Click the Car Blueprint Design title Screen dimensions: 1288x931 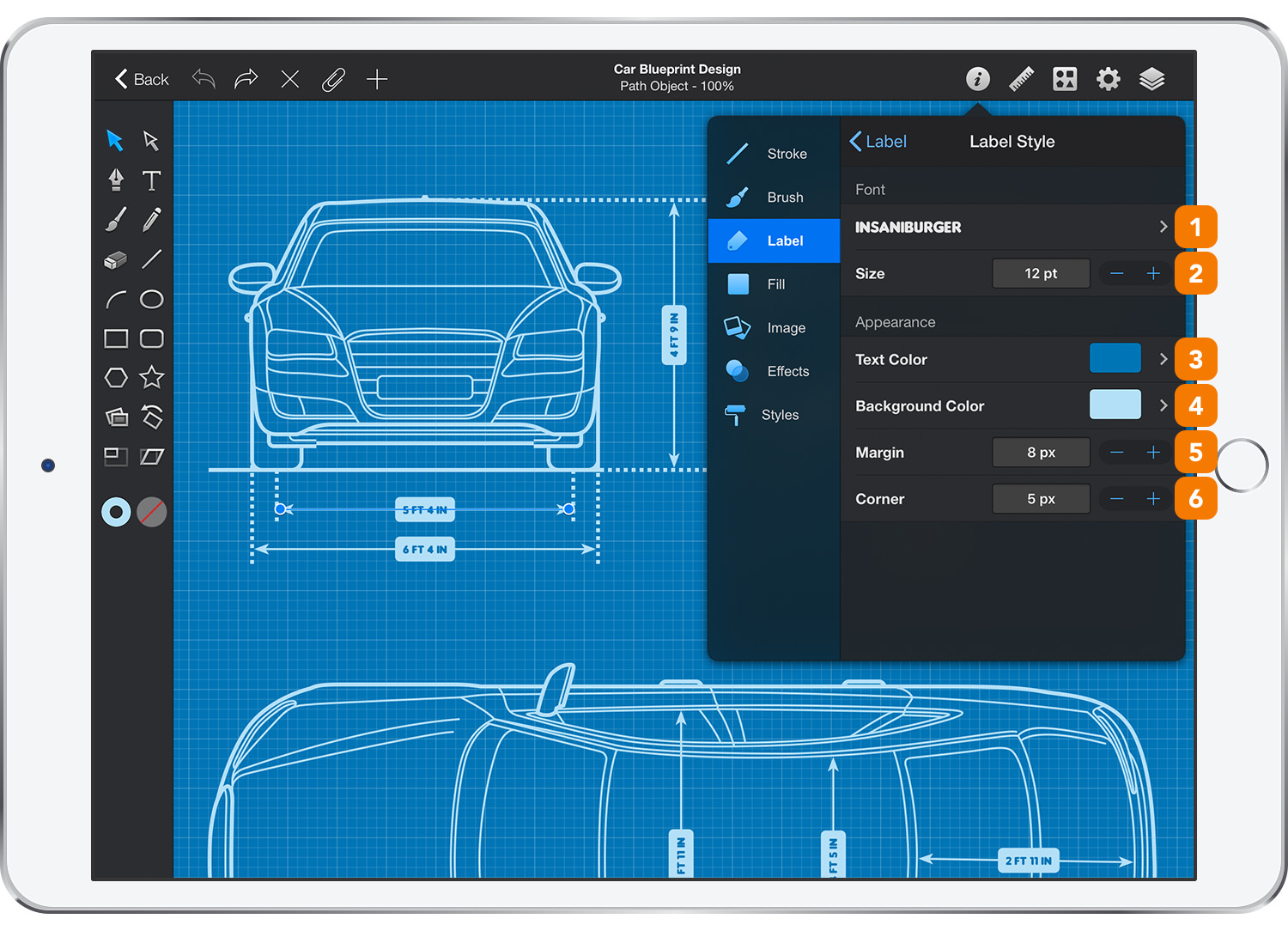coord(677,69)
